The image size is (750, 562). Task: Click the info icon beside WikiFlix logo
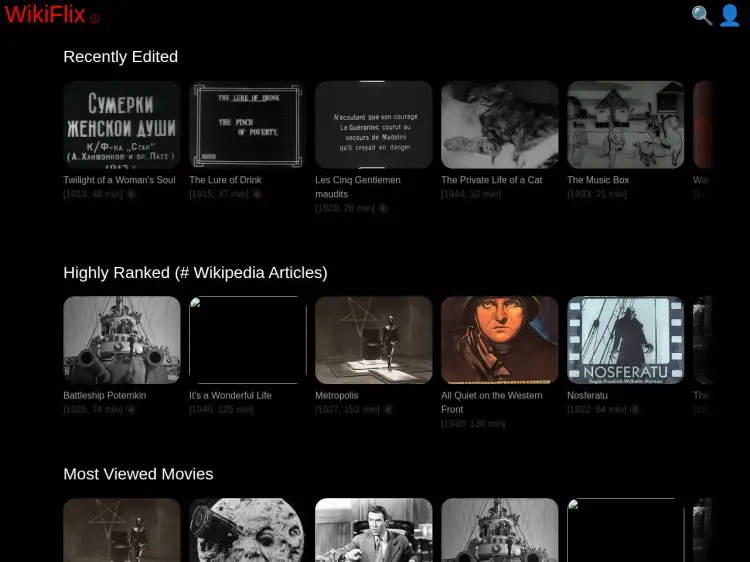coord(95,19)
